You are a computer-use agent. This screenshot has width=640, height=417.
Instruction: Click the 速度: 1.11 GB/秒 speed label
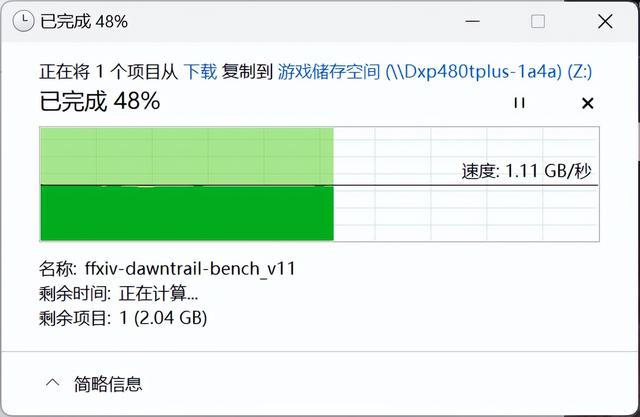click(x=527, y=171)
